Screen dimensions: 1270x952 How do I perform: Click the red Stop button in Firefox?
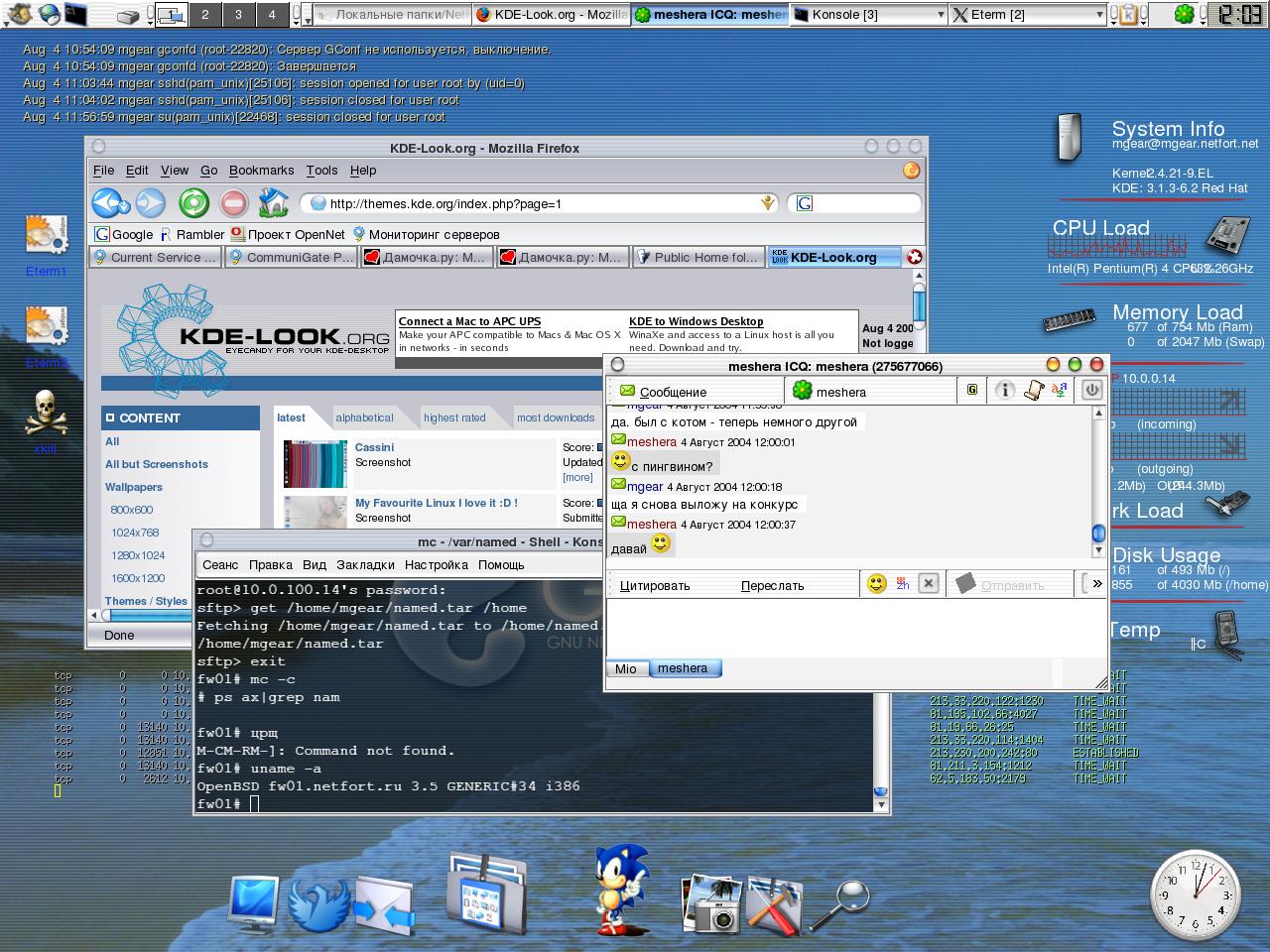coord(233,203)
